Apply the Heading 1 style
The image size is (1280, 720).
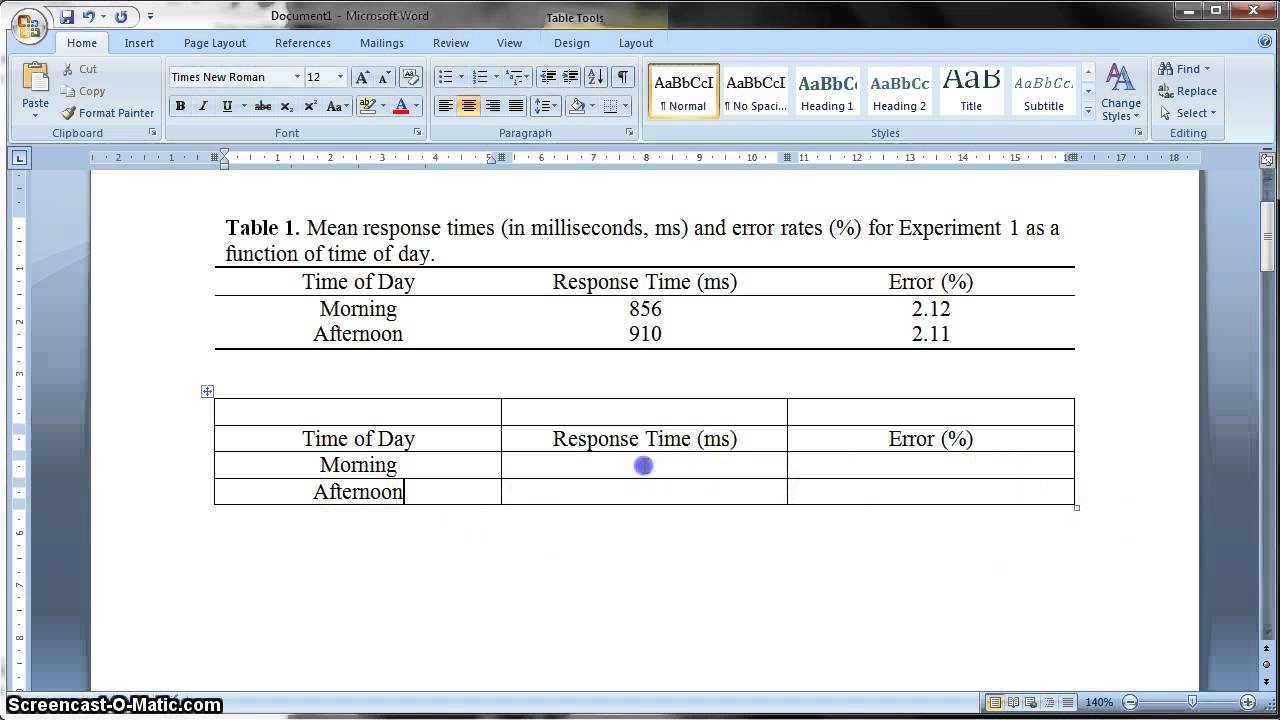pos(827,91)
